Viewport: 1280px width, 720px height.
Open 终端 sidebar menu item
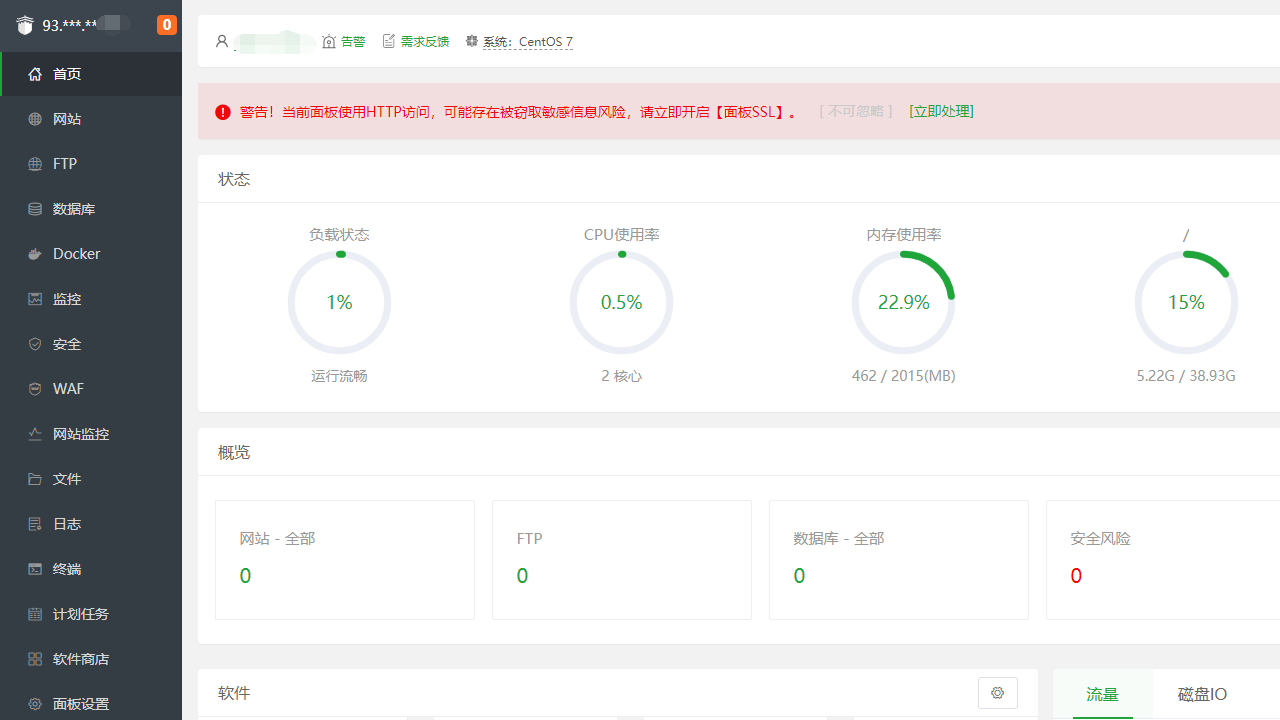(x=91, y=569)
